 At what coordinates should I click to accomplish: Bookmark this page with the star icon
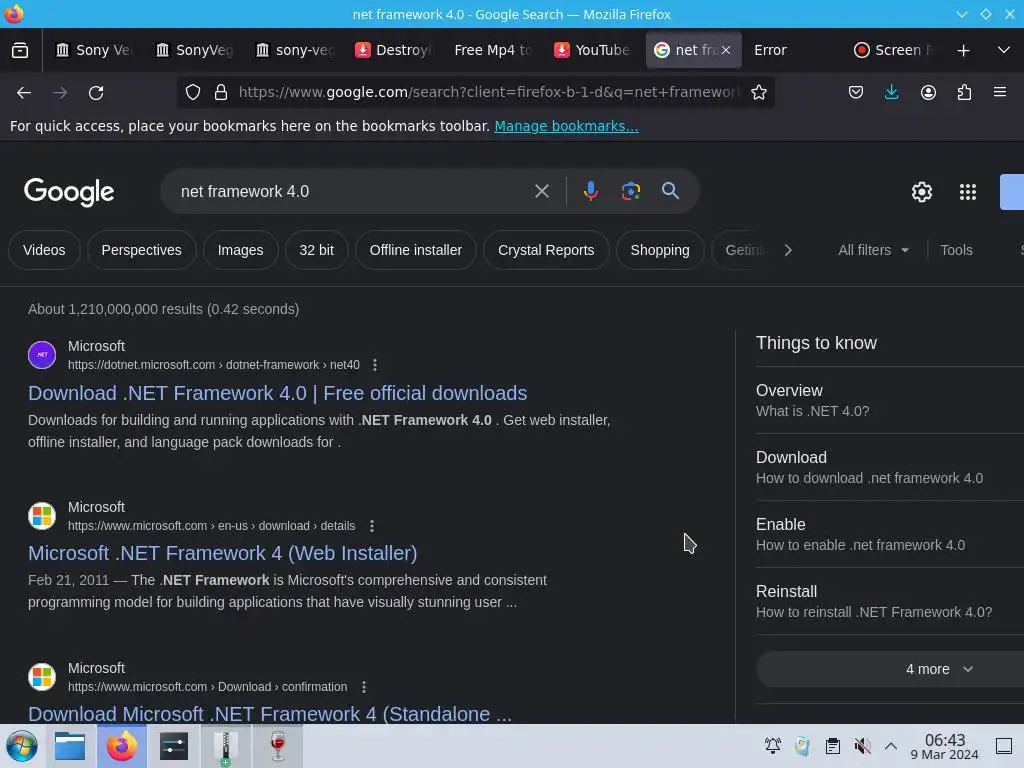click(758, 93)
